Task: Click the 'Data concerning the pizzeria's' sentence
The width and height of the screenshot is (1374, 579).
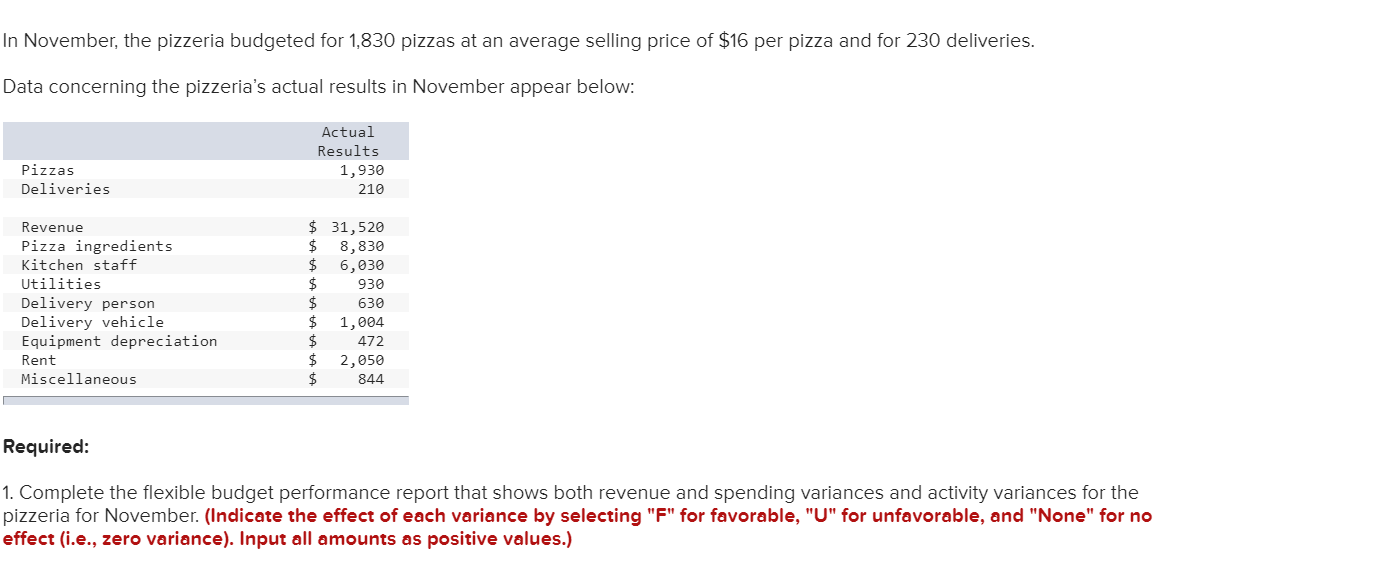Action: coord(318,87)
